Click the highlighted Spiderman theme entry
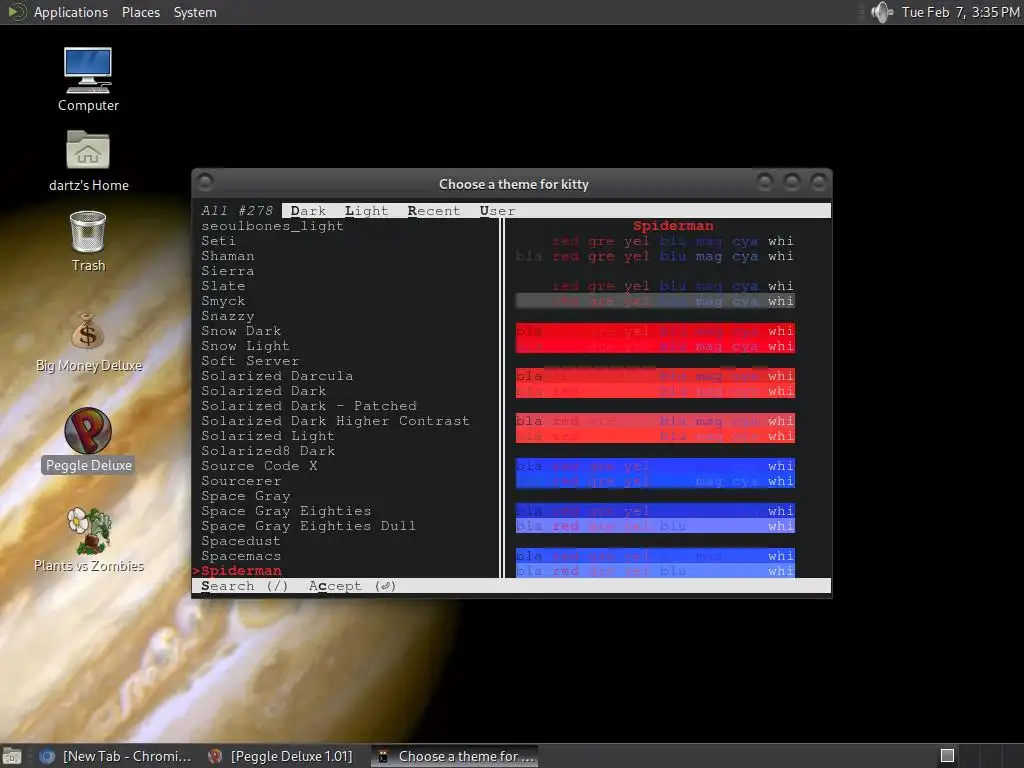1024x768 pixels. coord(241,571)
